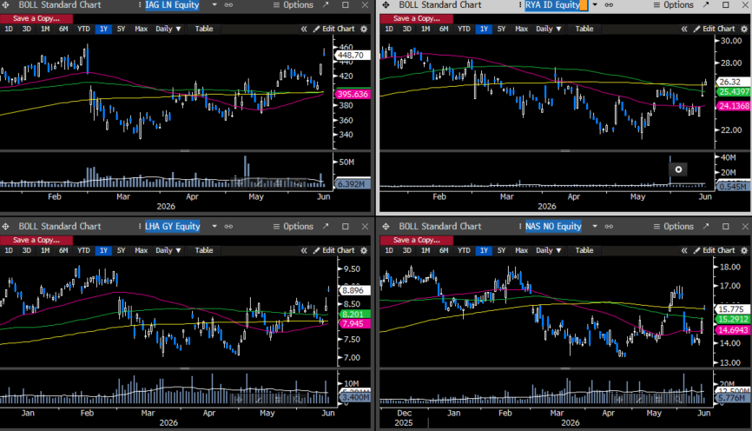
Task: Expand security dropdown arrow next to NAS NO Equity
Action: 595,226
